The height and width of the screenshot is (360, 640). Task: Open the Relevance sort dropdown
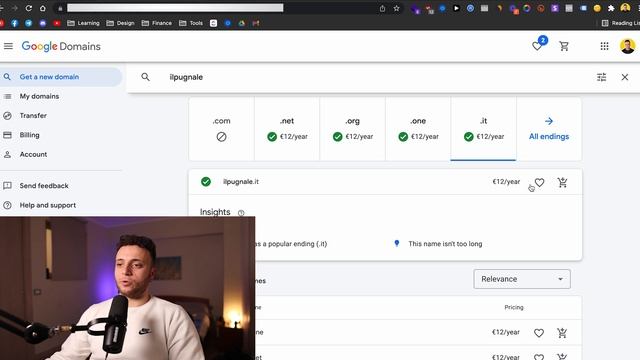click(522, 279)
